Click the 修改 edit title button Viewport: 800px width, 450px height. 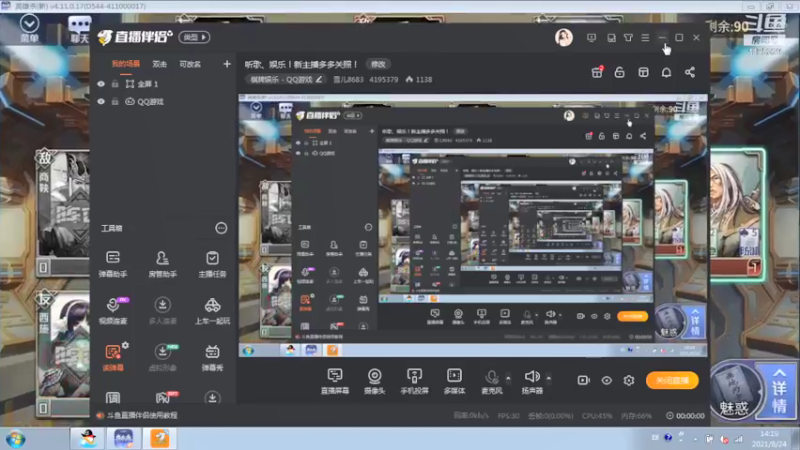click(x=378, y=64)
